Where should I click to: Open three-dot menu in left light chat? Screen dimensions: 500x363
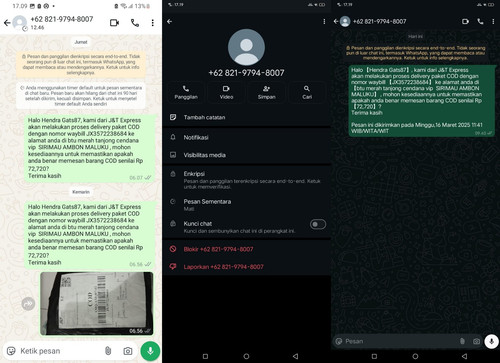click(x=153, y=23)
